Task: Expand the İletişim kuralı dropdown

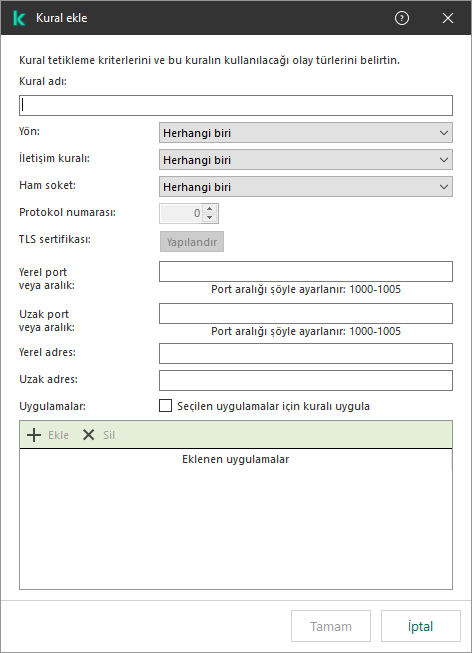Action: click(x=306, y=160)
